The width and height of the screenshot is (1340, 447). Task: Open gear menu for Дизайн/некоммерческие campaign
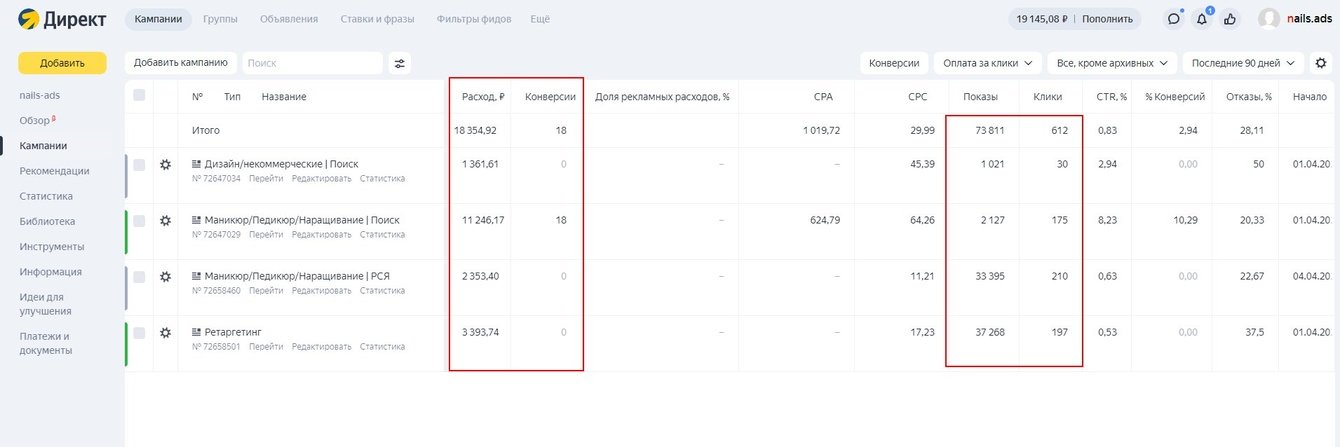click(x=165, y=164)
